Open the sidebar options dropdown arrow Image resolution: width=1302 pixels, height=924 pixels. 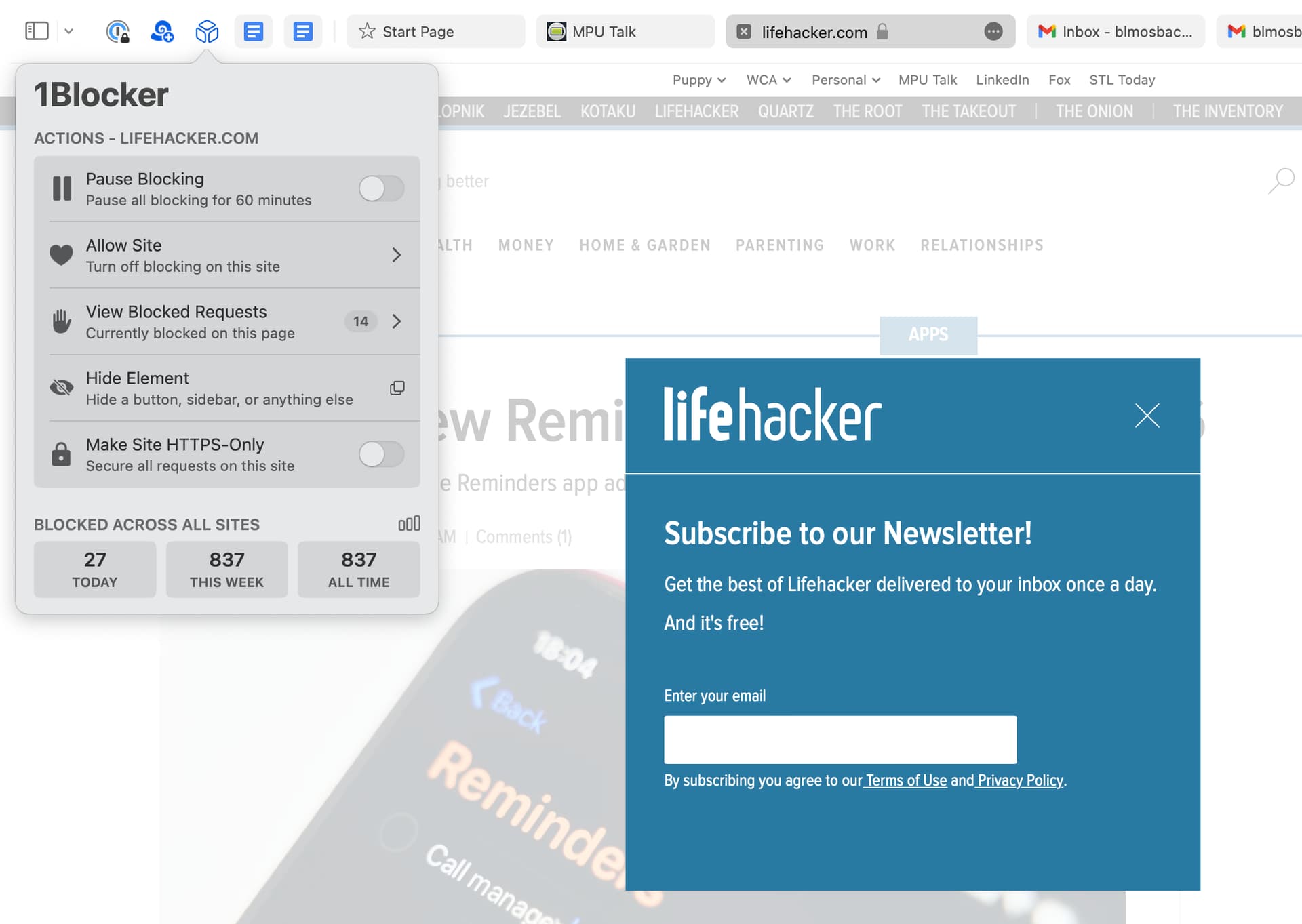tap(68, 31)
